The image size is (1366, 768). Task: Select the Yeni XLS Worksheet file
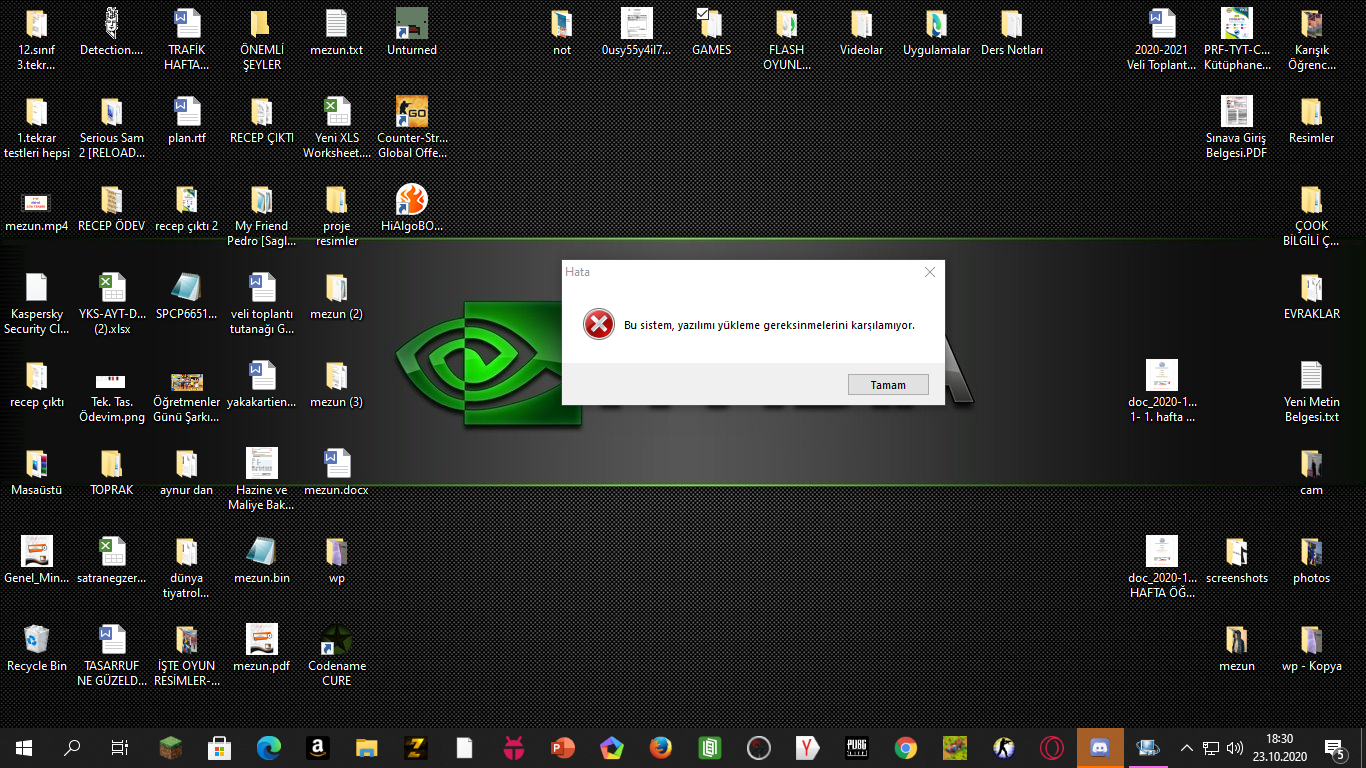[337, 127]
